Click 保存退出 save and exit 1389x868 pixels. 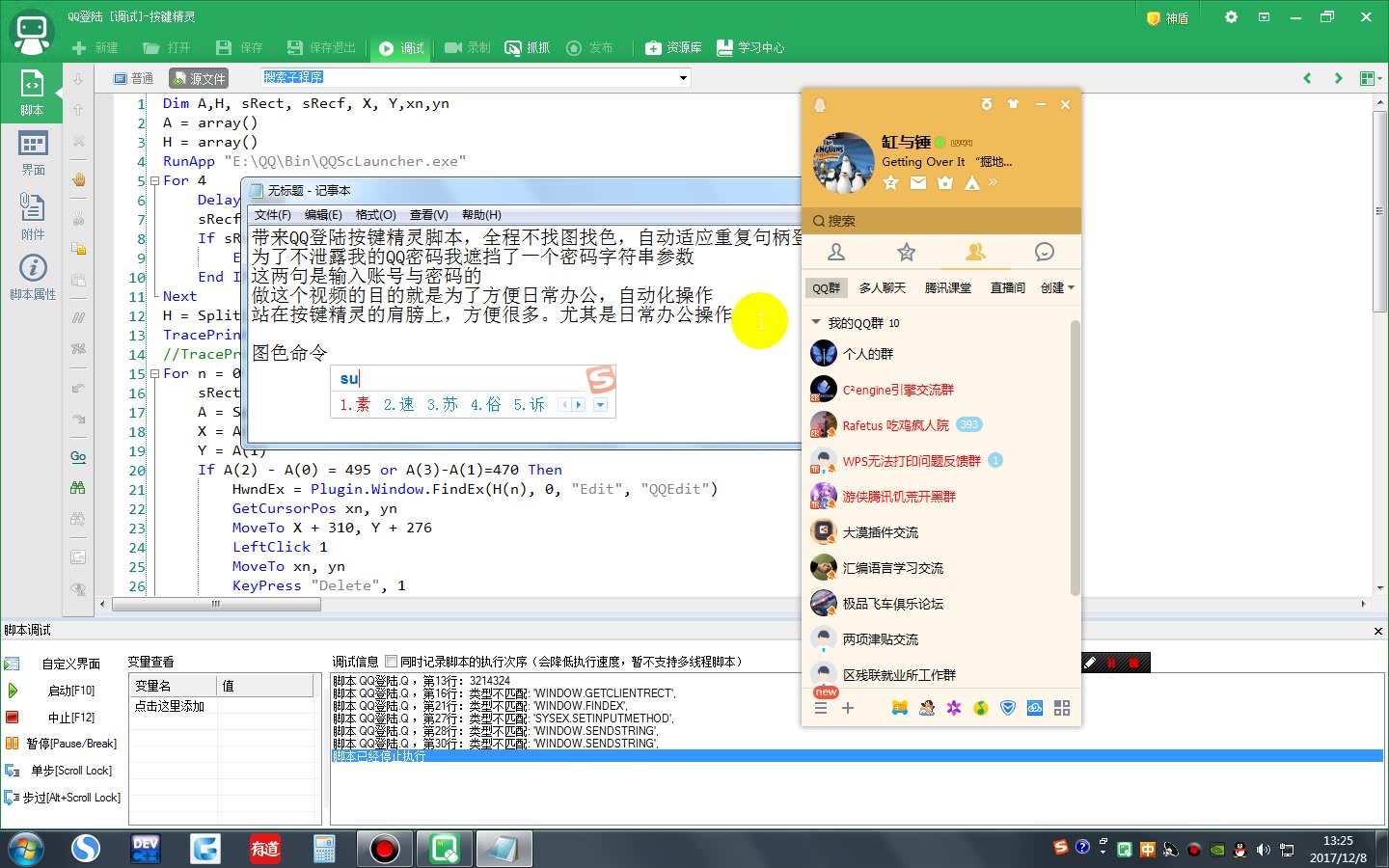tap(322, 47)
